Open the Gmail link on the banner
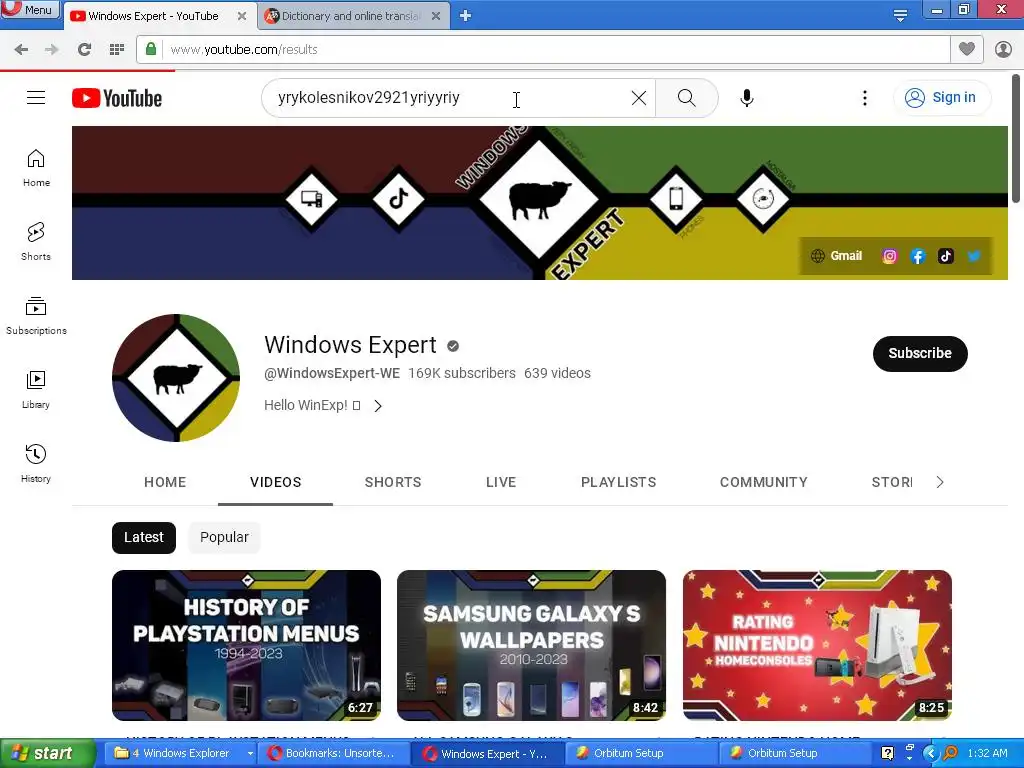Viewport: 1024px width, 768px height. pos(837,256)
